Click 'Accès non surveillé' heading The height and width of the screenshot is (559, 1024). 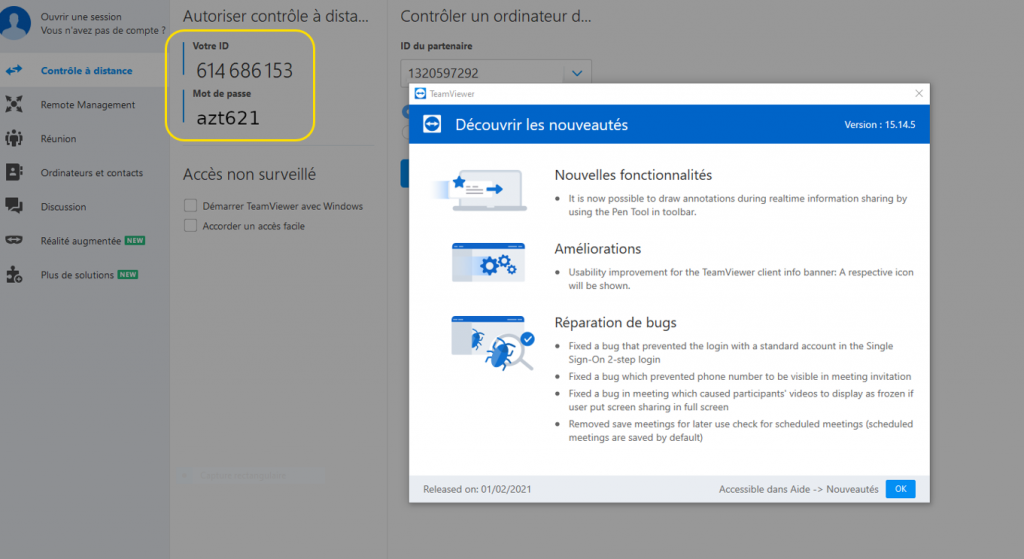point(249,174)
